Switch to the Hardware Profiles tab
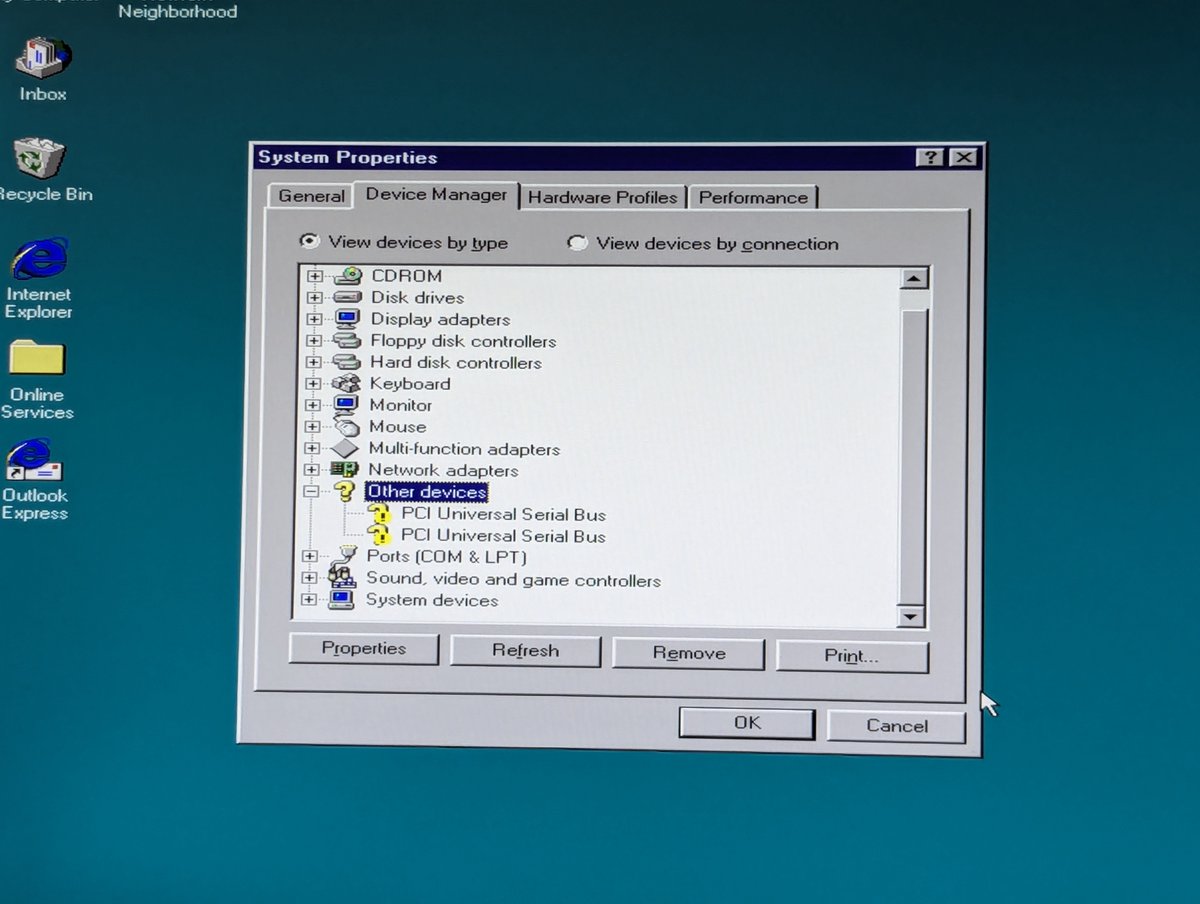 point(603,197)
